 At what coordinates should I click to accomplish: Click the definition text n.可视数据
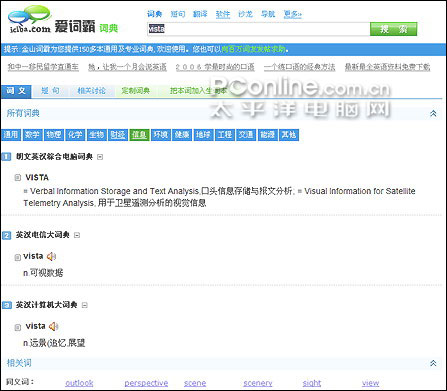click(x=43, y=273)
